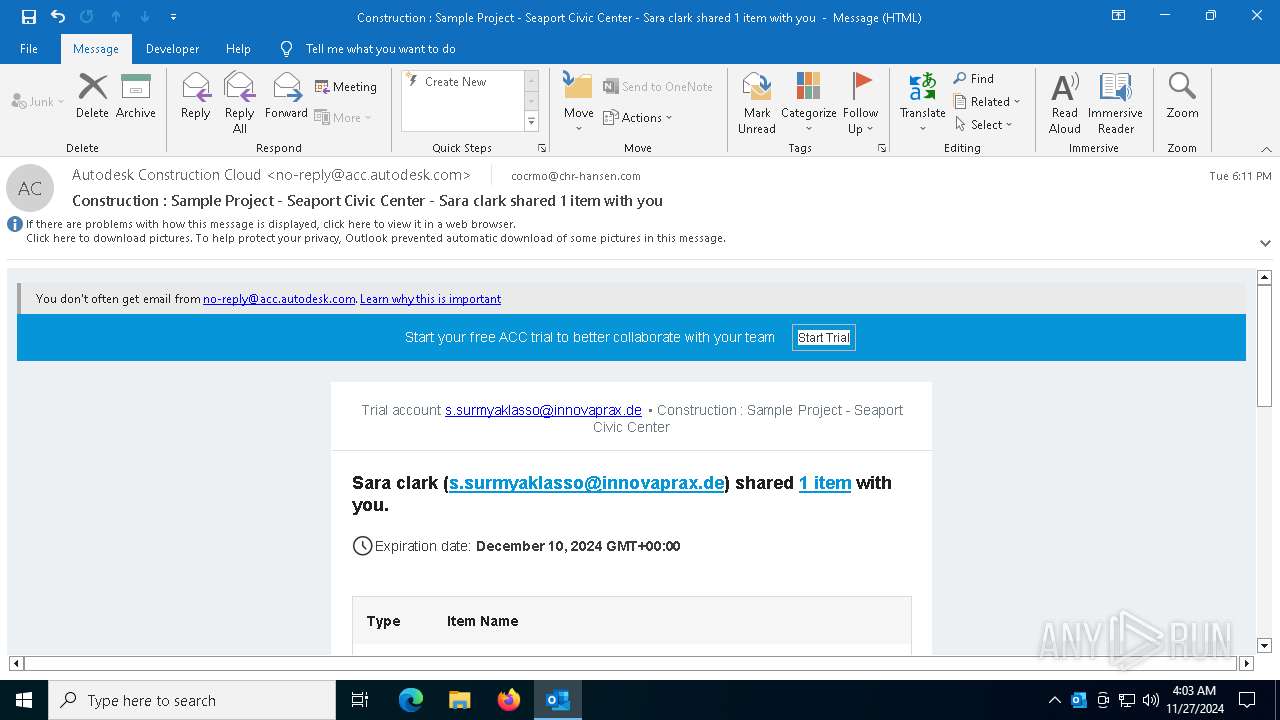Open the Developer ribbon tab

172,49
